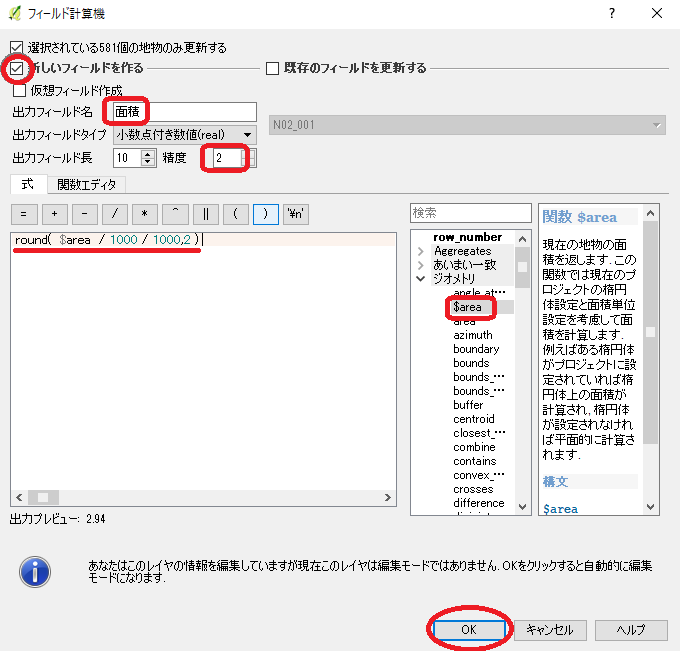The height and width of the screenshot is (651, 680).
Task: Click the output field length input
Action: click(128, 158)
